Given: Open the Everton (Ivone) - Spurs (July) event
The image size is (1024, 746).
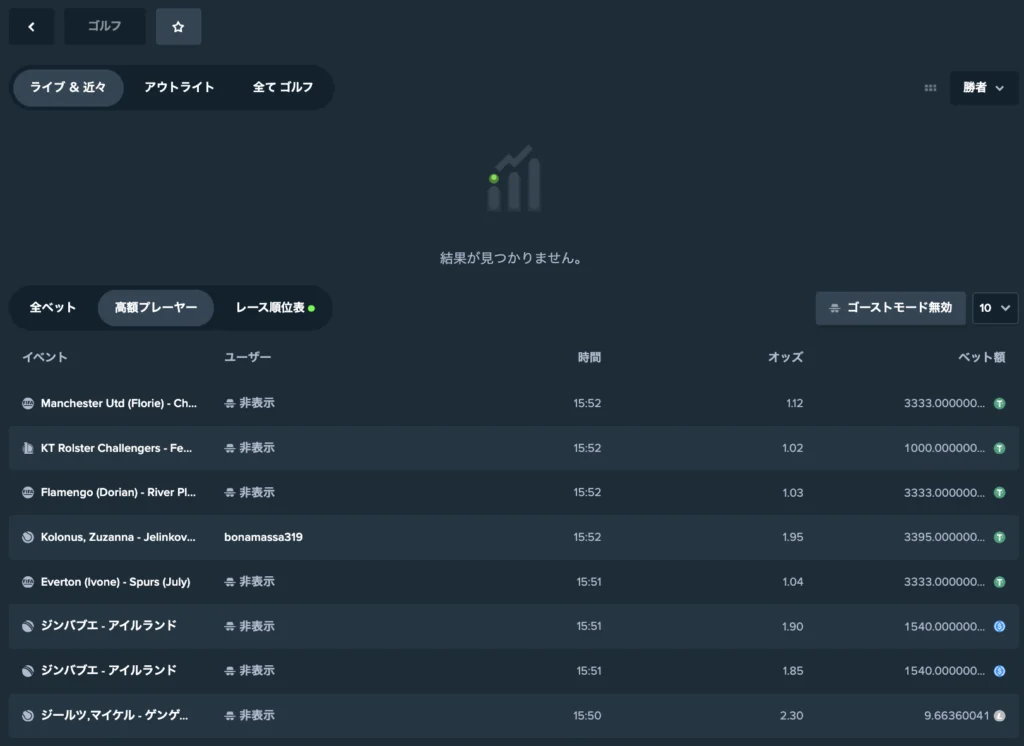Looking at the screenshot, I should click(115, 582).
